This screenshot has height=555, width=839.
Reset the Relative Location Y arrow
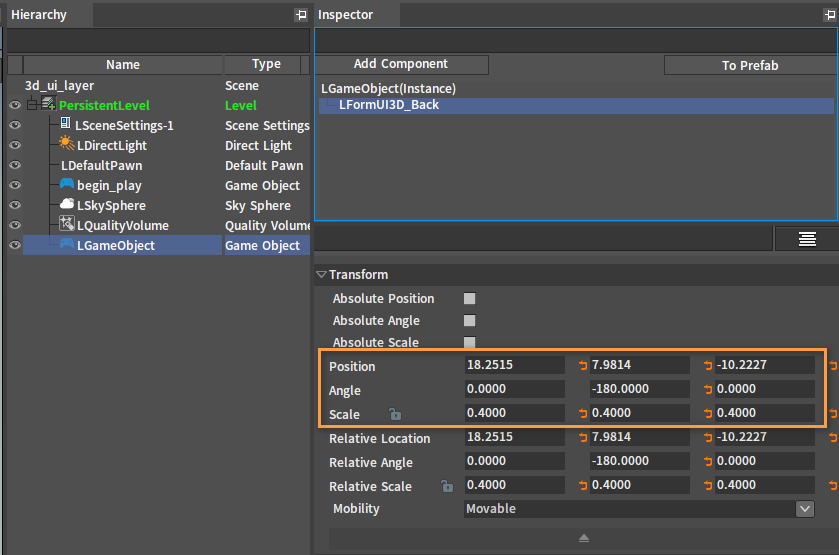coord(708,438)
